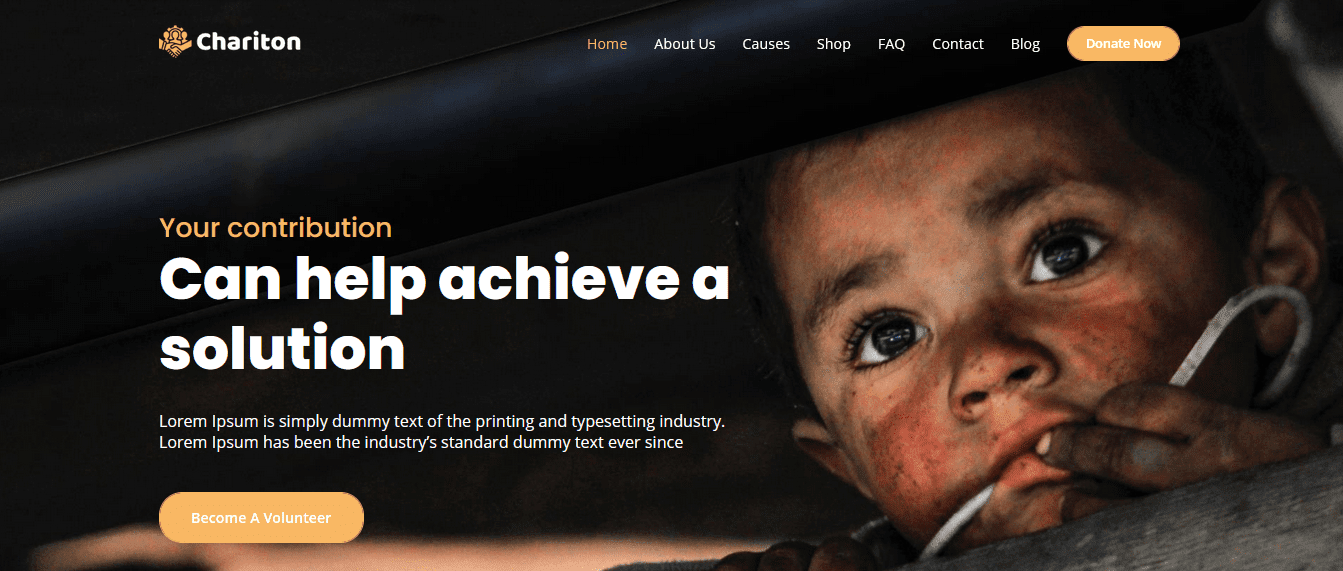Open the Shop menu link
Screen dimensions: 1343x571
pos(834,44)
